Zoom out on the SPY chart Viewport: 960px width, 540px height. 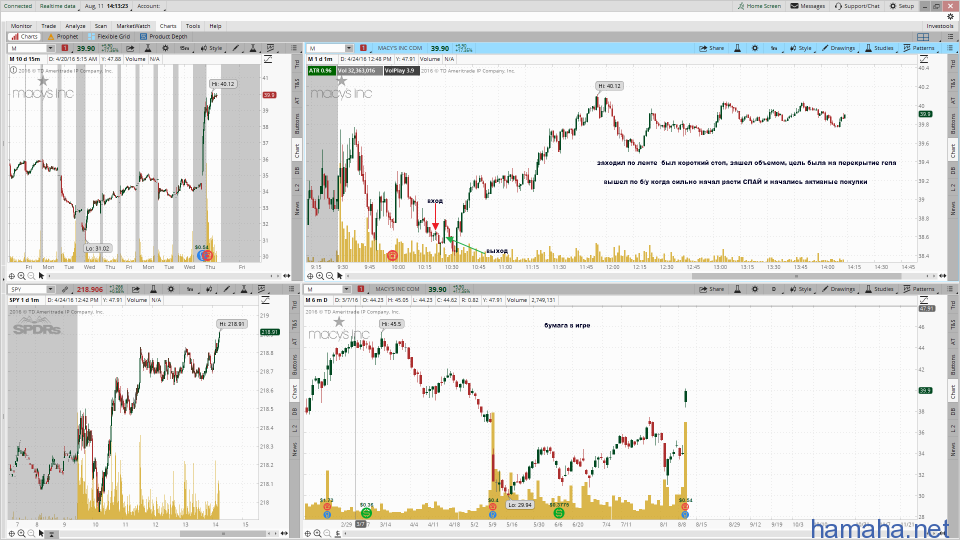point(31,533)
